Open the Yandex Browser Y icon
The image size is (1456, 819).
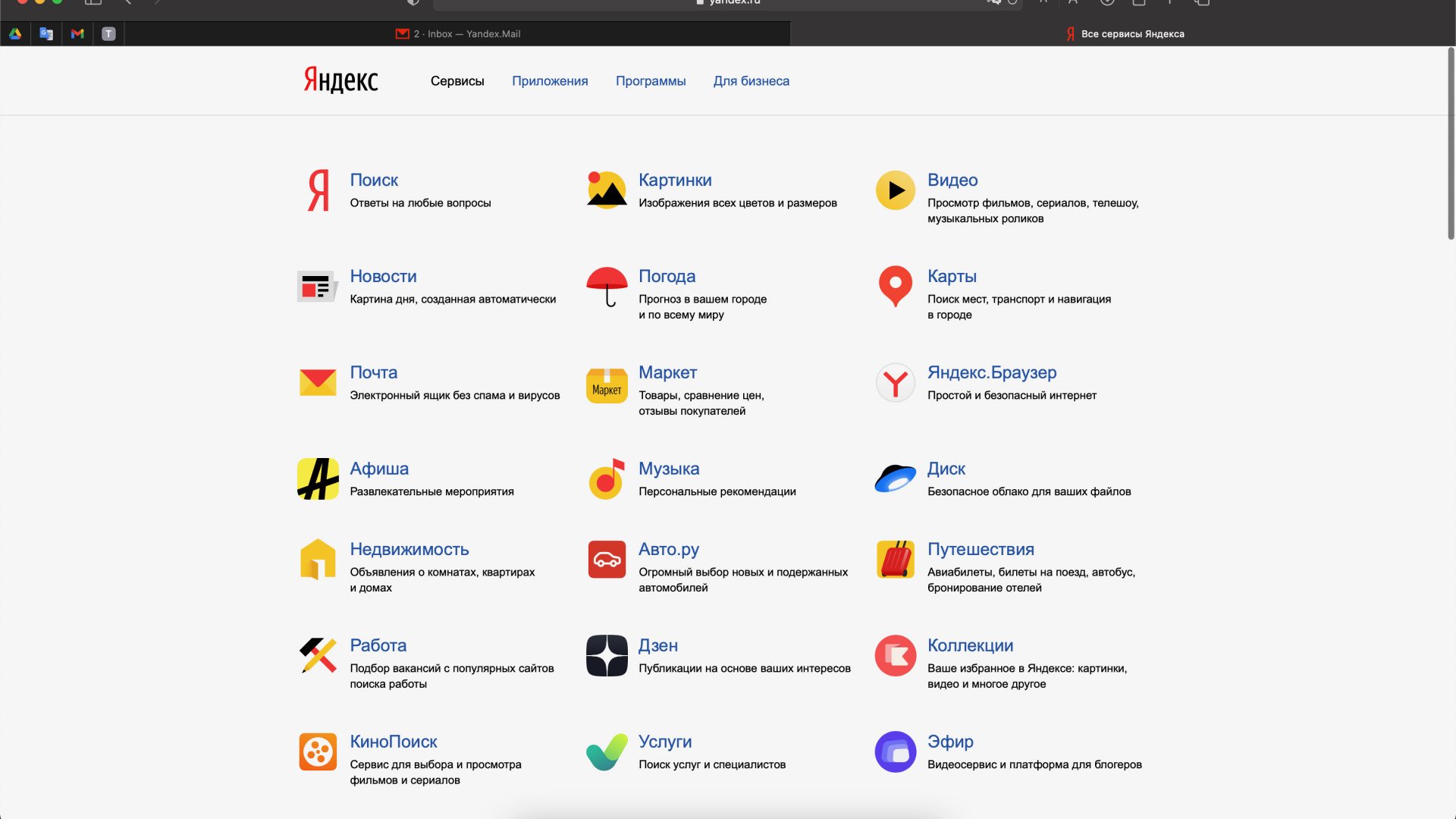896,383
